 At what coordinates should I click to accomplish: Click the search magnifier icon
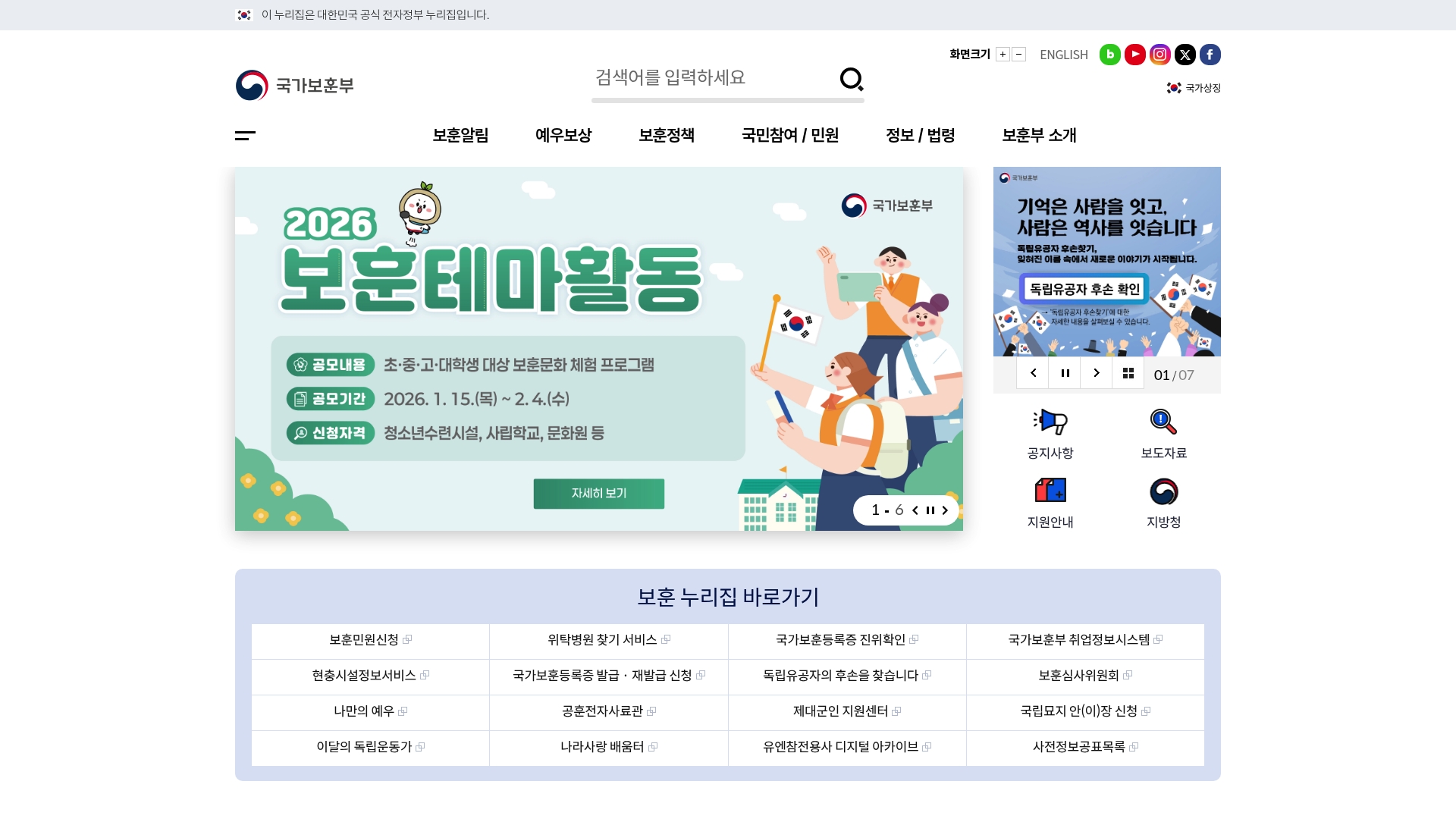click(852, 79)
